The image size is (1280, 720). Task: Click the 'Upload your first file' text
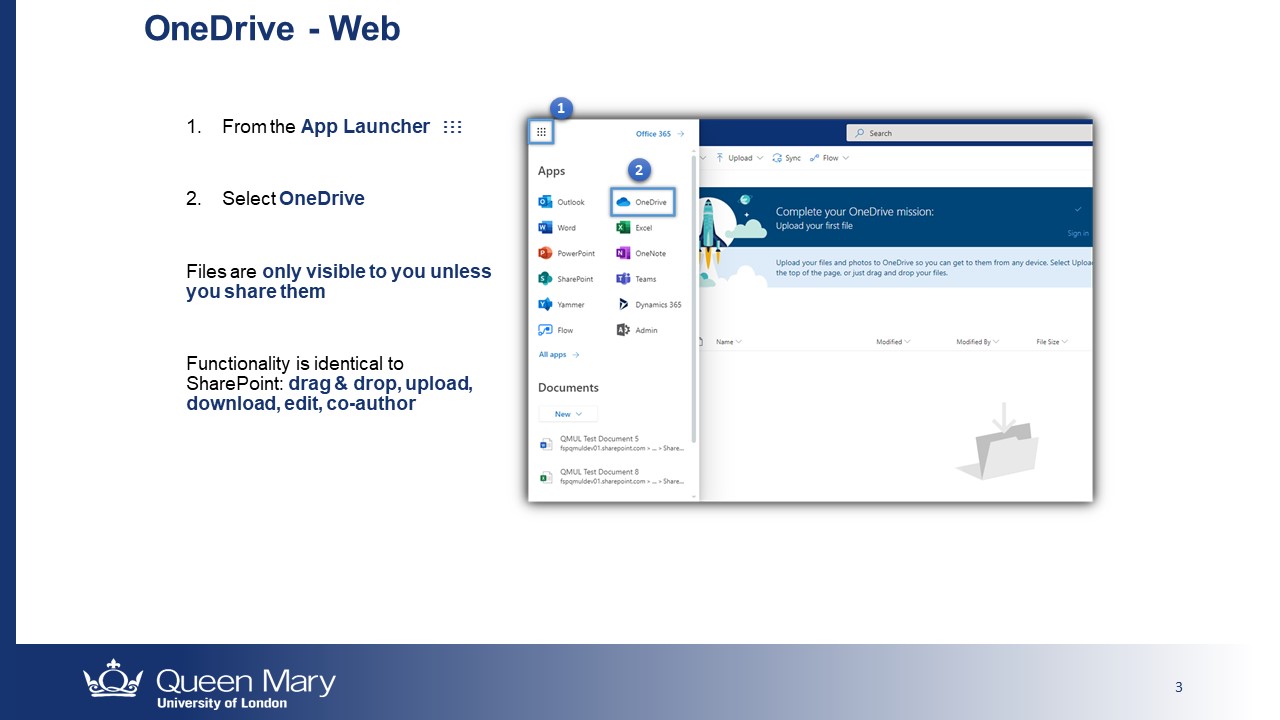point(814,226)
